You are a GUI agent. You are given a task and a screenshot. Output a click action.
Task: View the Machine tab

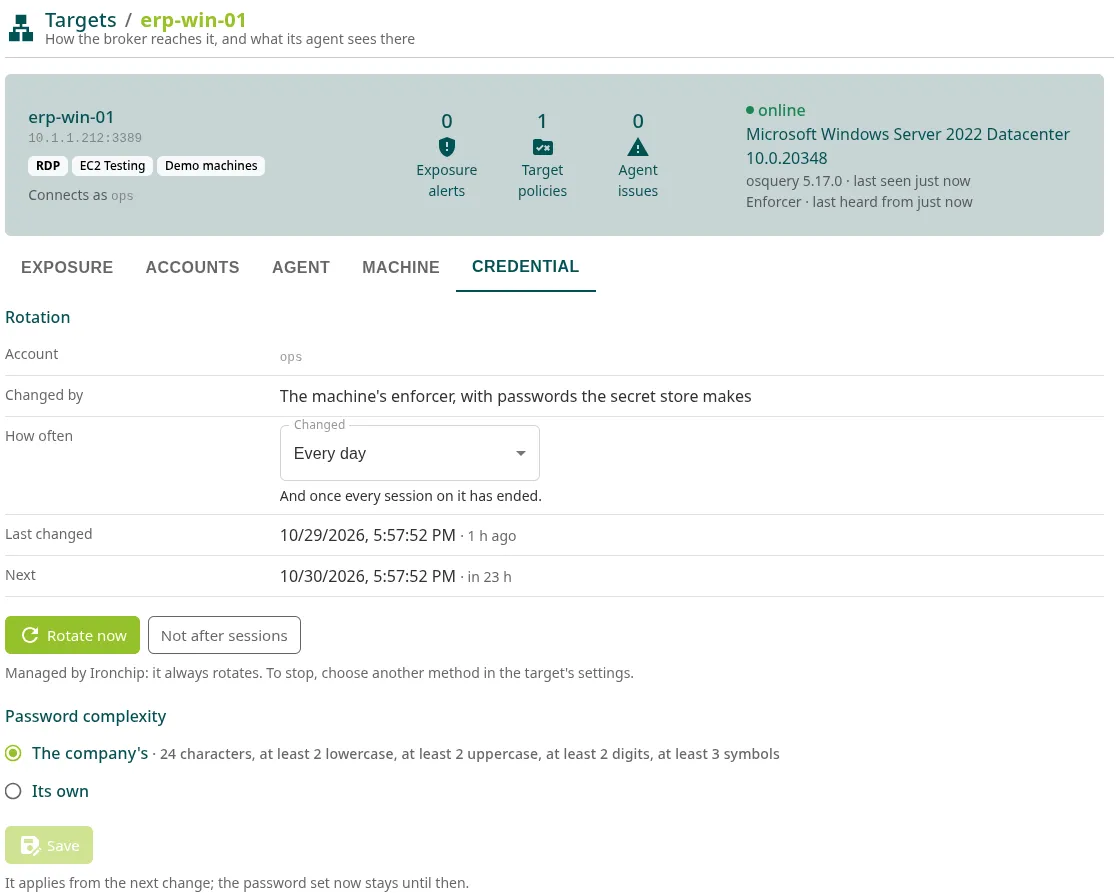(401, 267)
